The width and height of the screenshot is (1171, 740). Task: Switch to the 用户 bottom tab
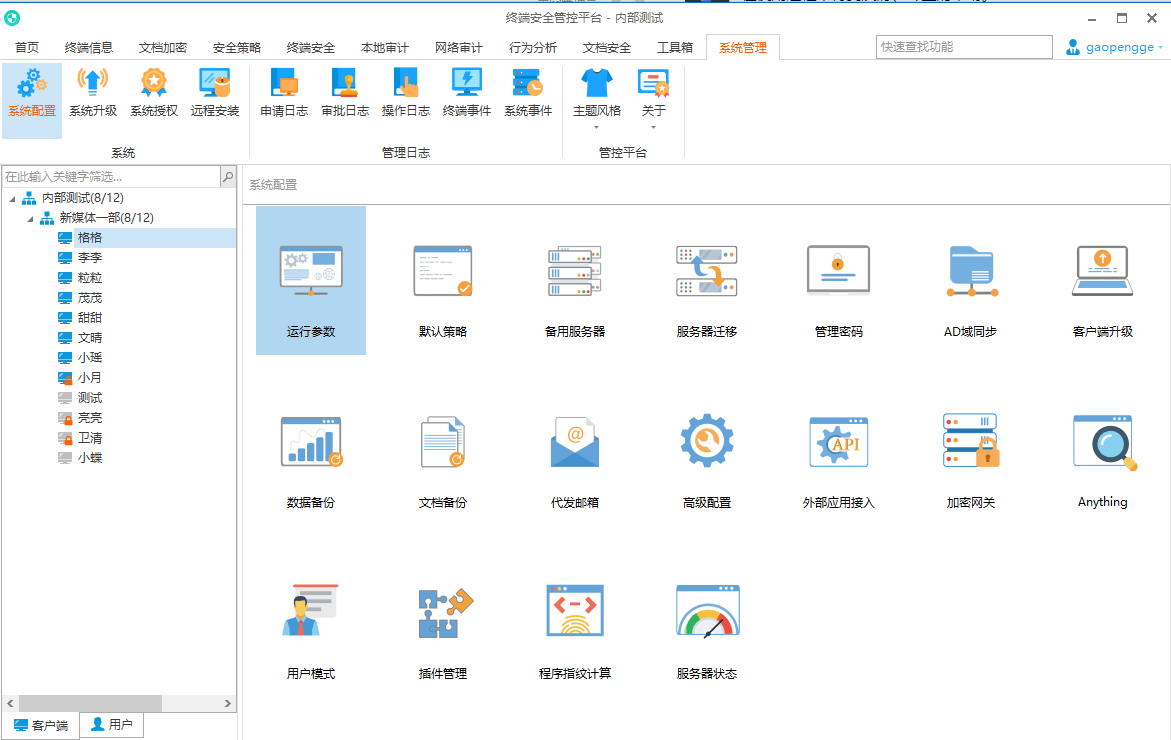pos(112,725)
